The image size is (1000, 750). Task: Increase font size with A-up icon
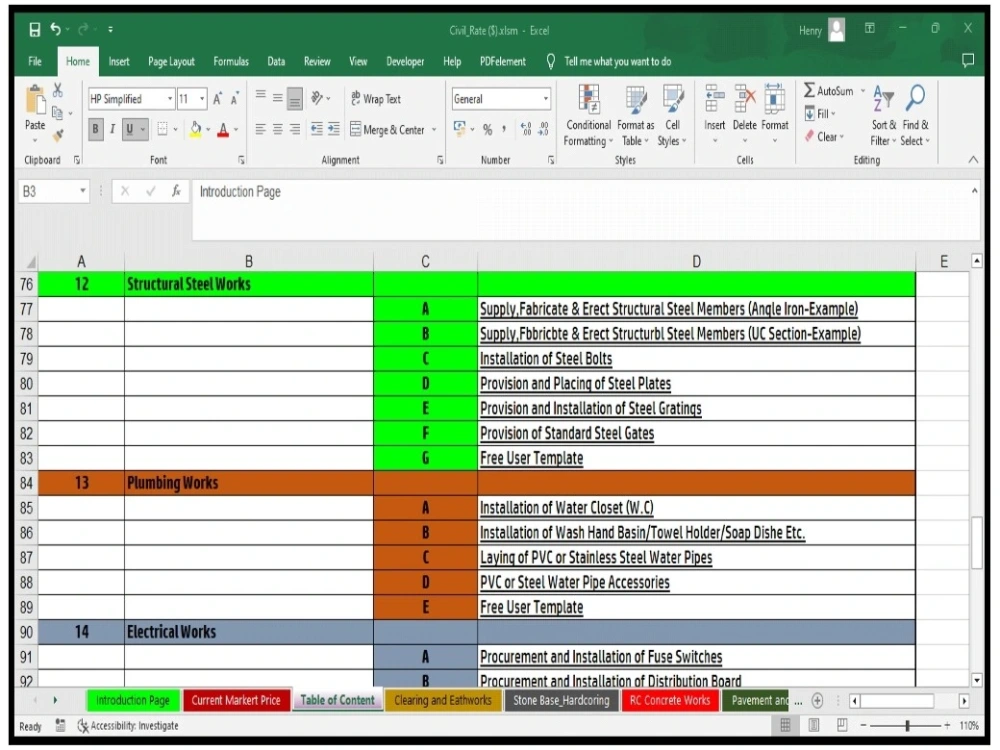[217, 99]
